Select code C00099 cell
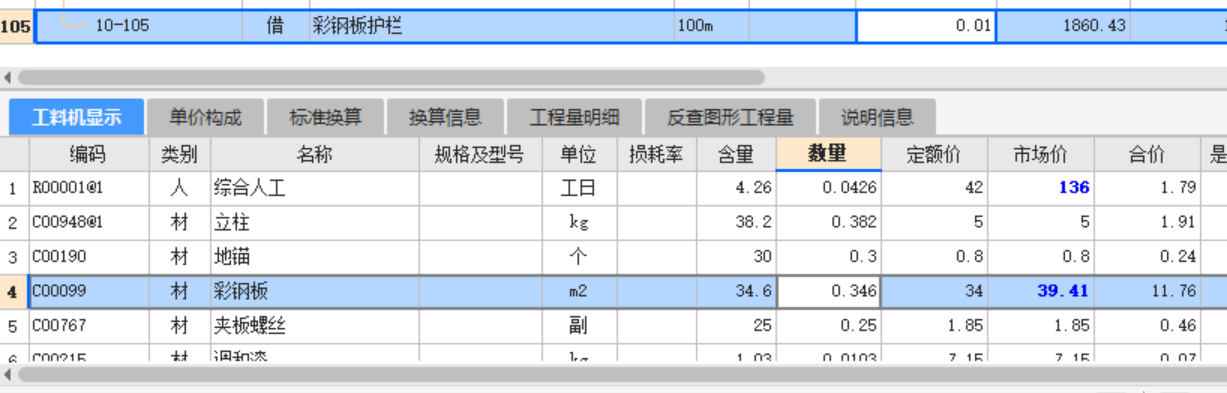Image resolution: width=1227 pixels, height=393 pixels. click(x=88, y=292)
